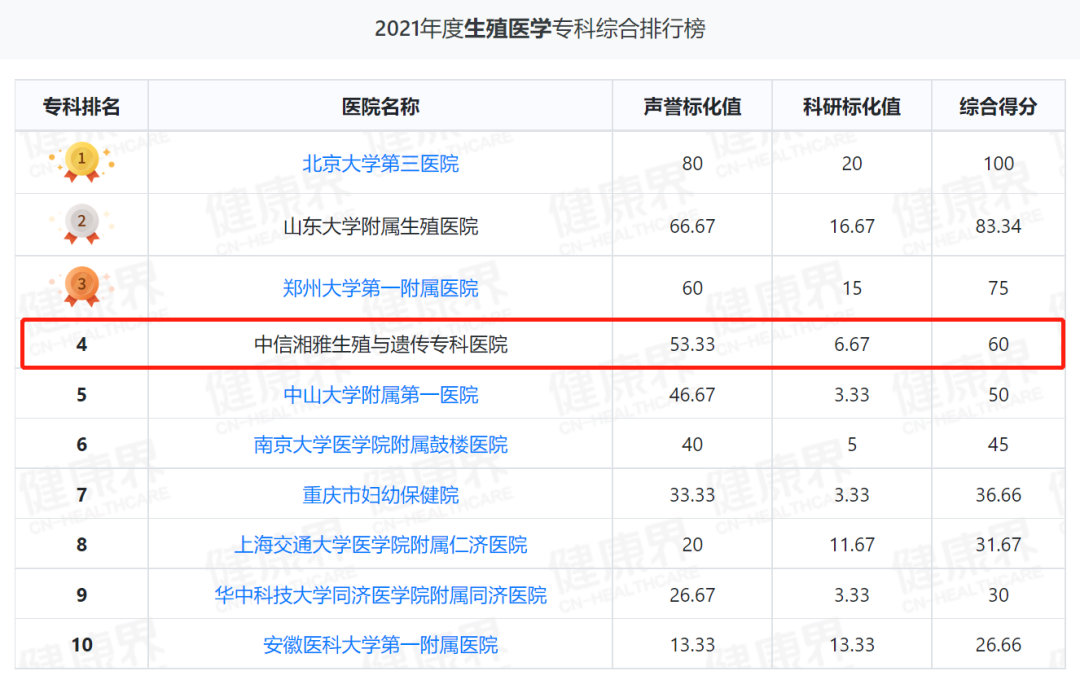The height and width of the screenshot is (693, 1080).
Task: Click the 综合得分 column header
Action: 998,107
